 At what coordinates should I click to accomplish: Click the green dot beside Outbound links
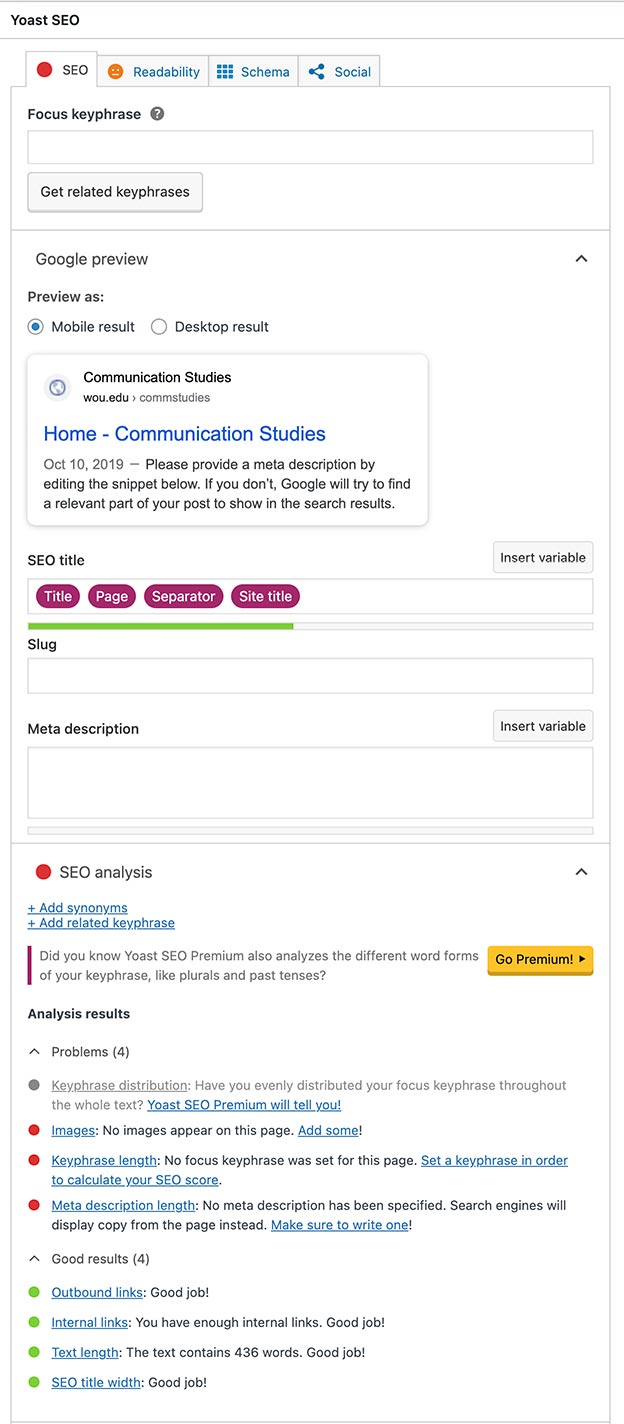click(x=34, y=1292)
